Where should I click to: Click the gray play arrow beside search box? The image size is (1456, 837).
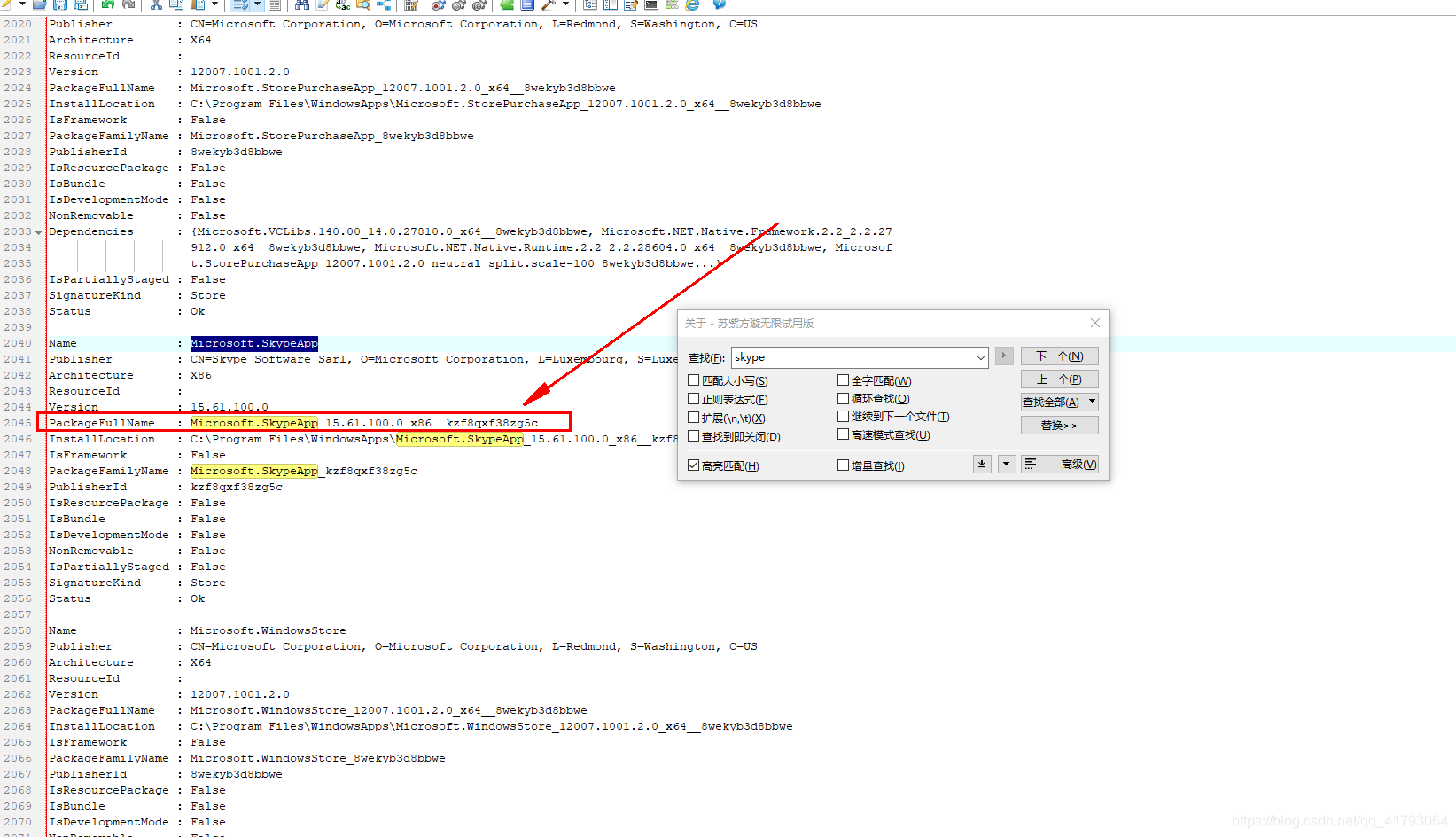1004,356
